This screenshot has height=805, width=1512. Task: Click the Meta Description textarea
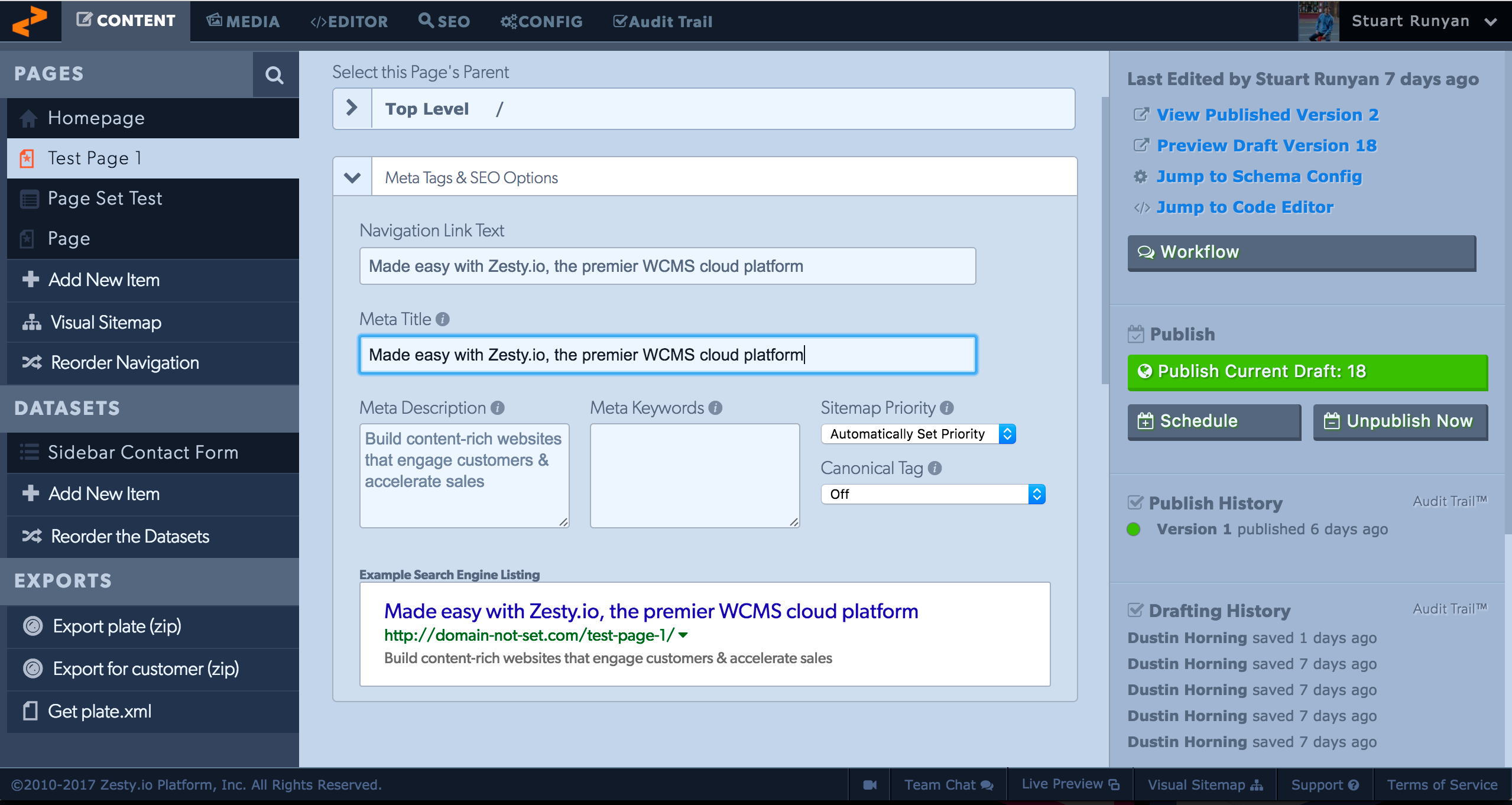[x=464, y=475]
